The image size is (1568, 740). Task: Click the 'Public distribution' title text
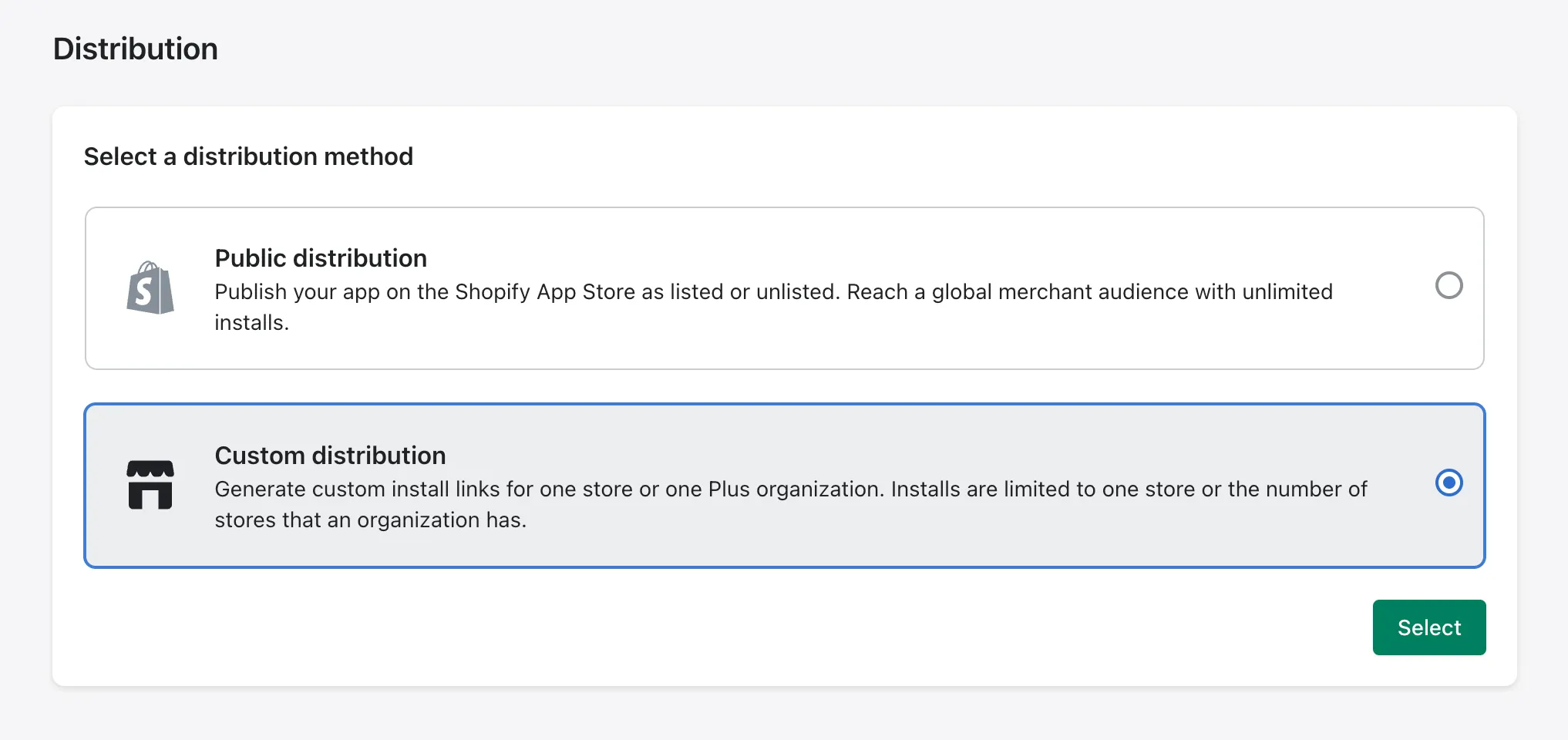[x=321, y=258]
